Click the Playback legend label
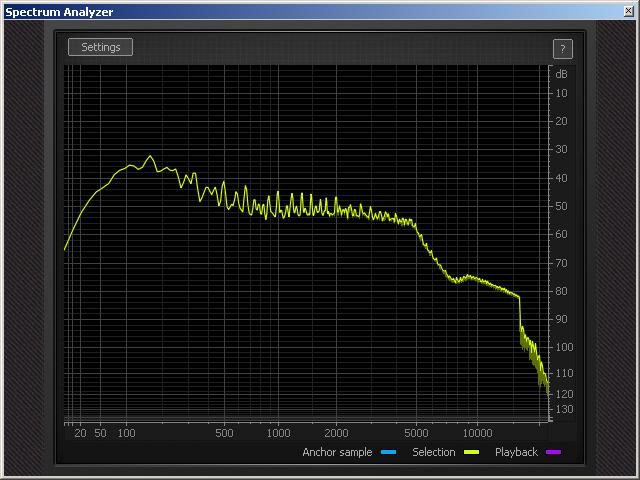 [x=516, y=453]
